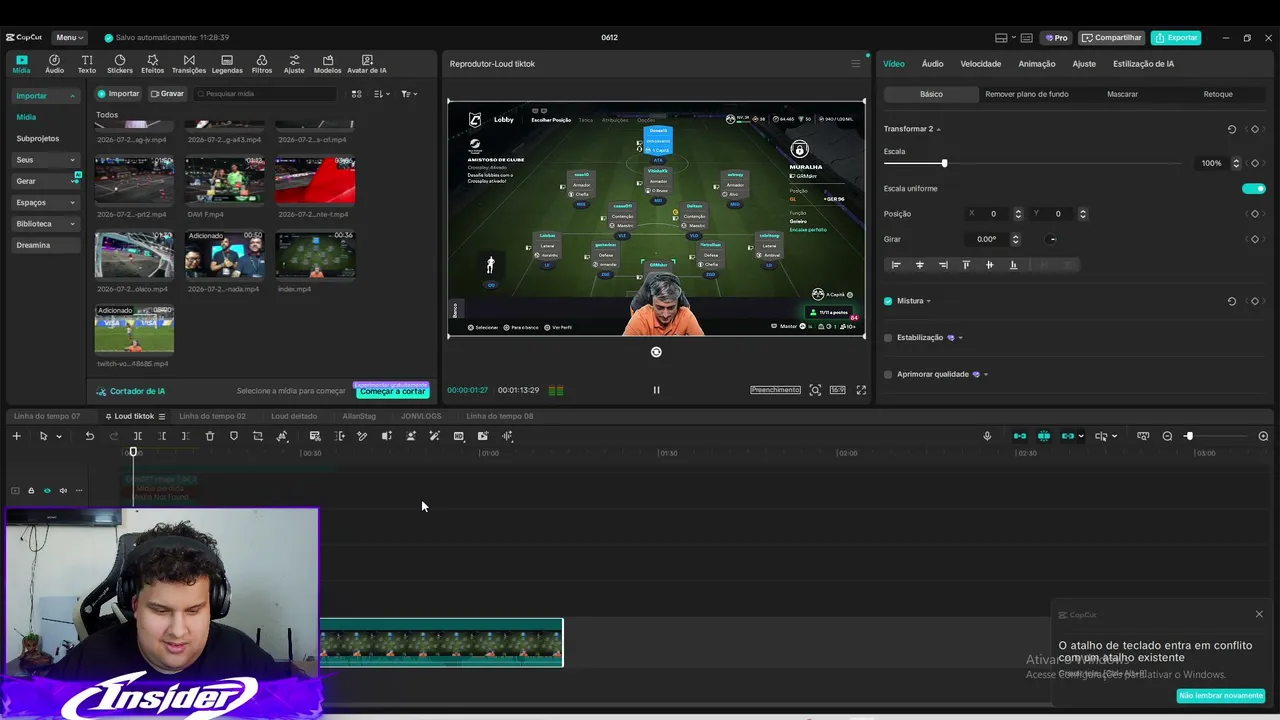Open the Efeitos panel
This screenshot has width=1280, height=720.
click(152, 64)
